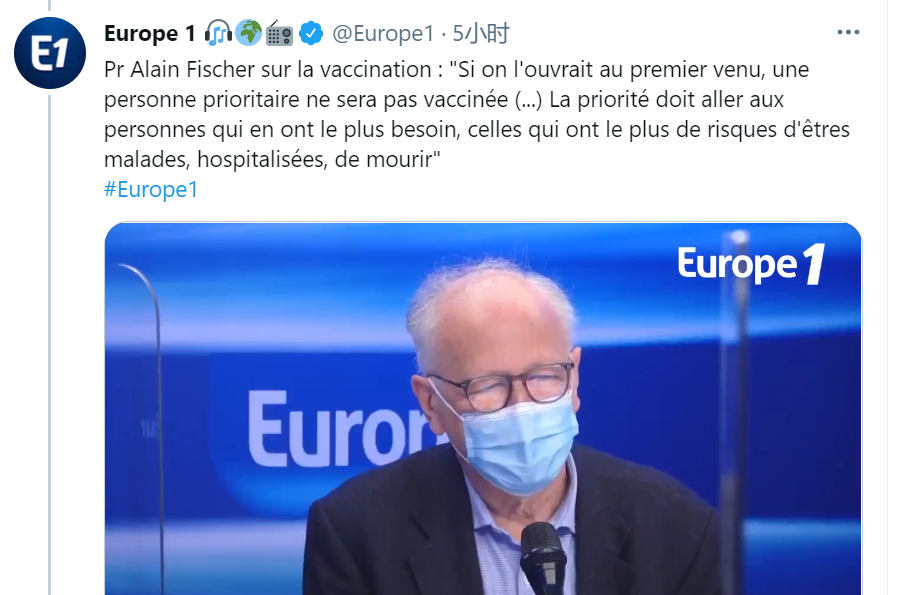Screen dimensions: 902x595
Task: Follow the #Europe1 hashtag link
Action: coord(151,189)
